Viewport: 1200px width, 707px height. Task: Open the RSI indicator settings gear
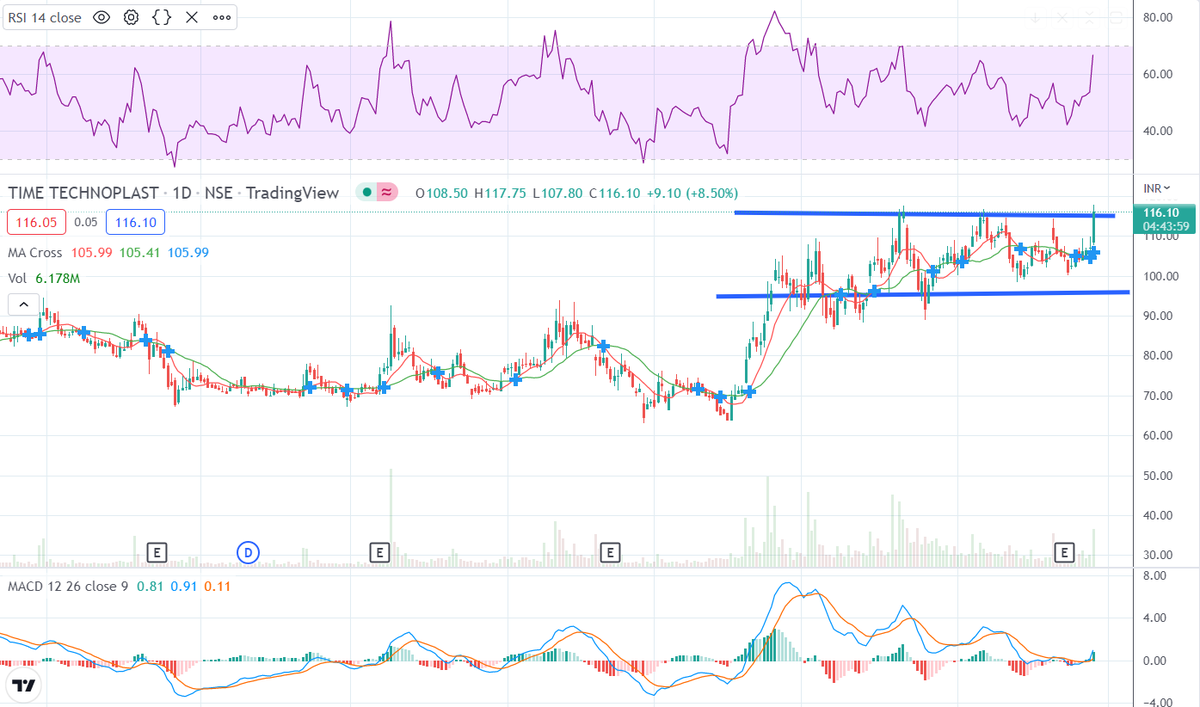pos(130,17)
